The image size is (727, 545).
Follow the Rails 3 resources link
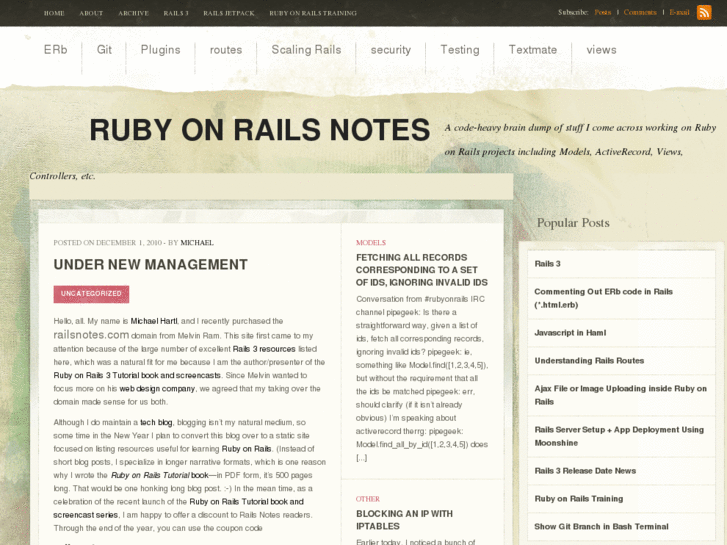tap(264, 349)
